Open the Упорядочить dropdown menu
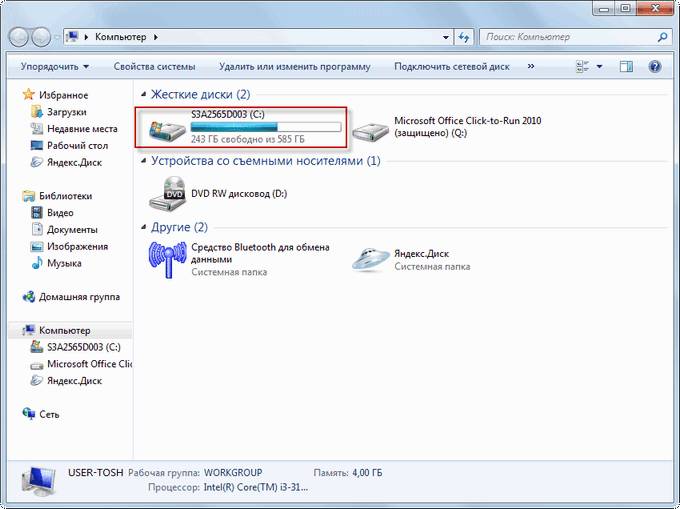Screen dimensions: 680x509 pos(57,67)
